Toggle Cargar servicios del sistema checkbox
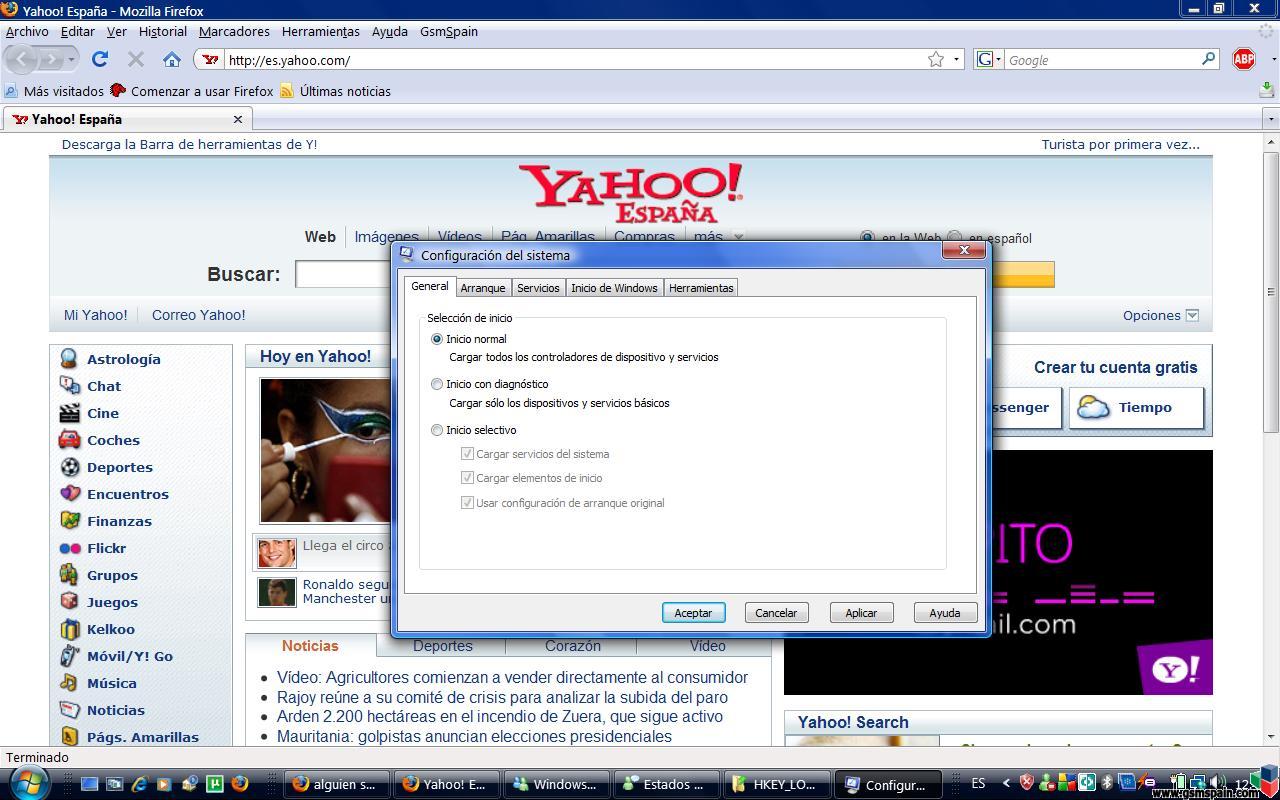This screenshot has width=1280, height=800. click(467, 453)
